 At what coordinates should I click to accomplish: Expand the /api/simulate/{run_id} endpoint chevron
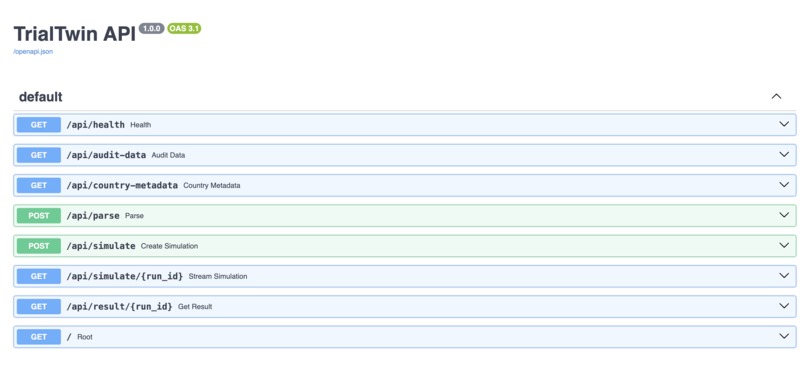point(784,276)
